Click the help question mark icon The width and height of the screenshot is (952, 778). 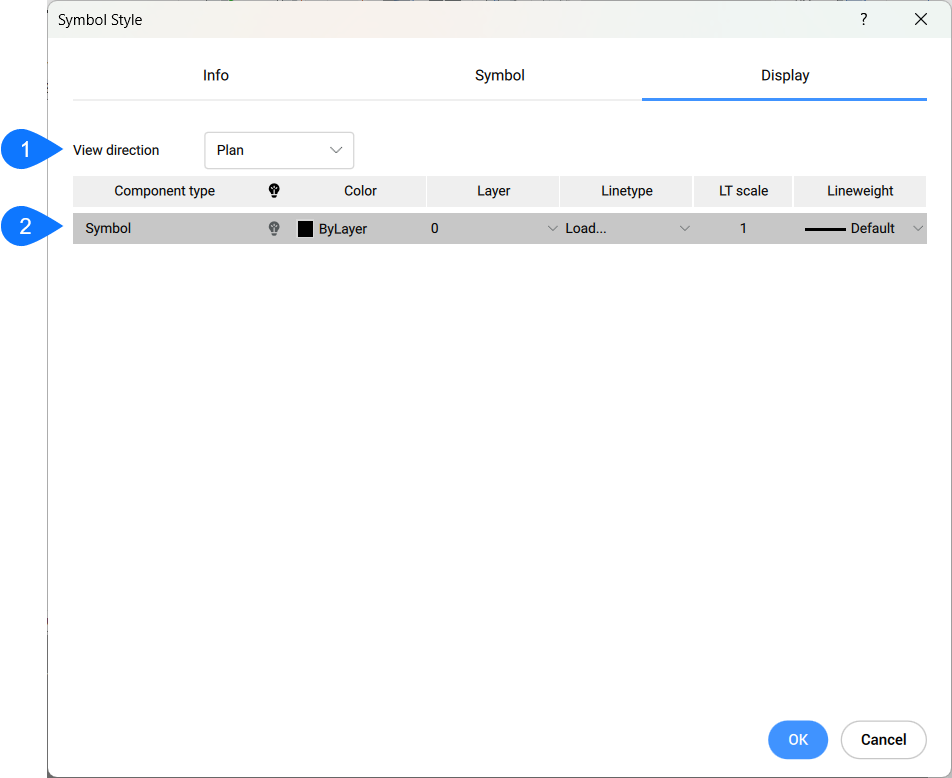click(x=863, y=20)
